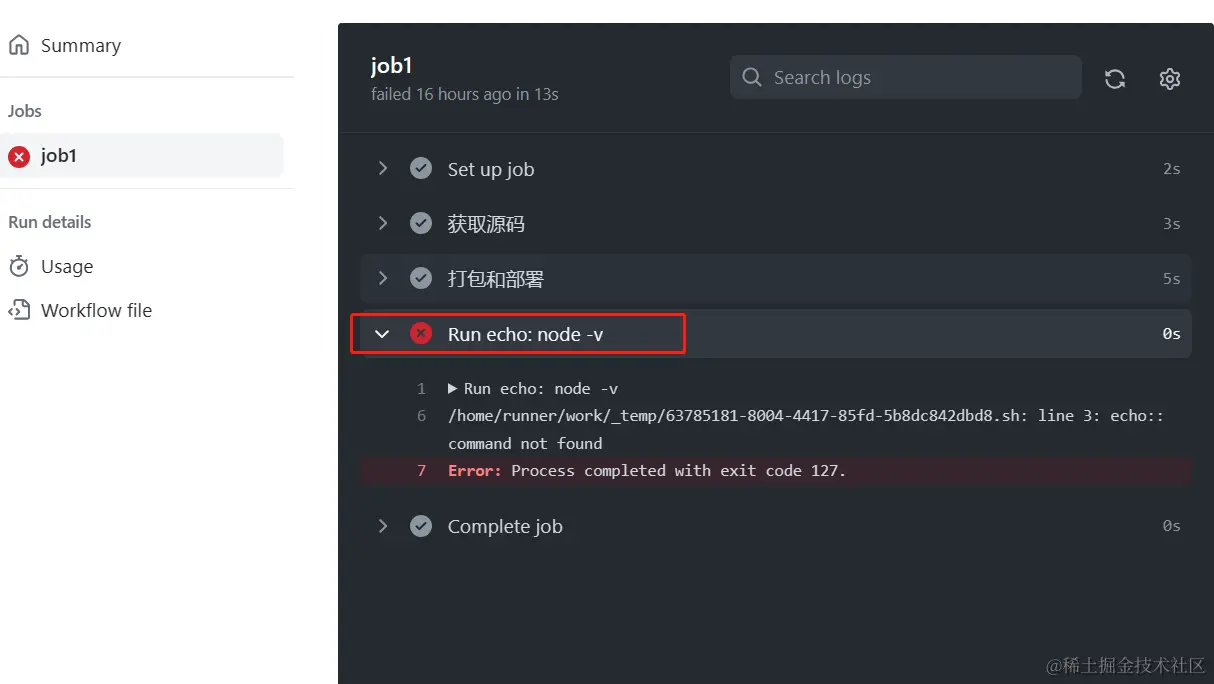Click the magnifier icon in Search logs
This screenshot has height=684, width=1214.
(x=752, y=77)
